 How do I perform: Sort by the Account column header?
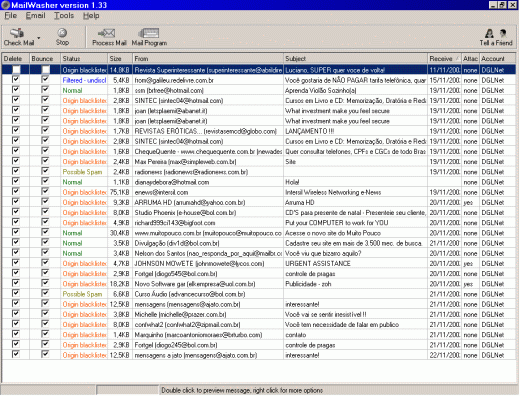(498, 59)
